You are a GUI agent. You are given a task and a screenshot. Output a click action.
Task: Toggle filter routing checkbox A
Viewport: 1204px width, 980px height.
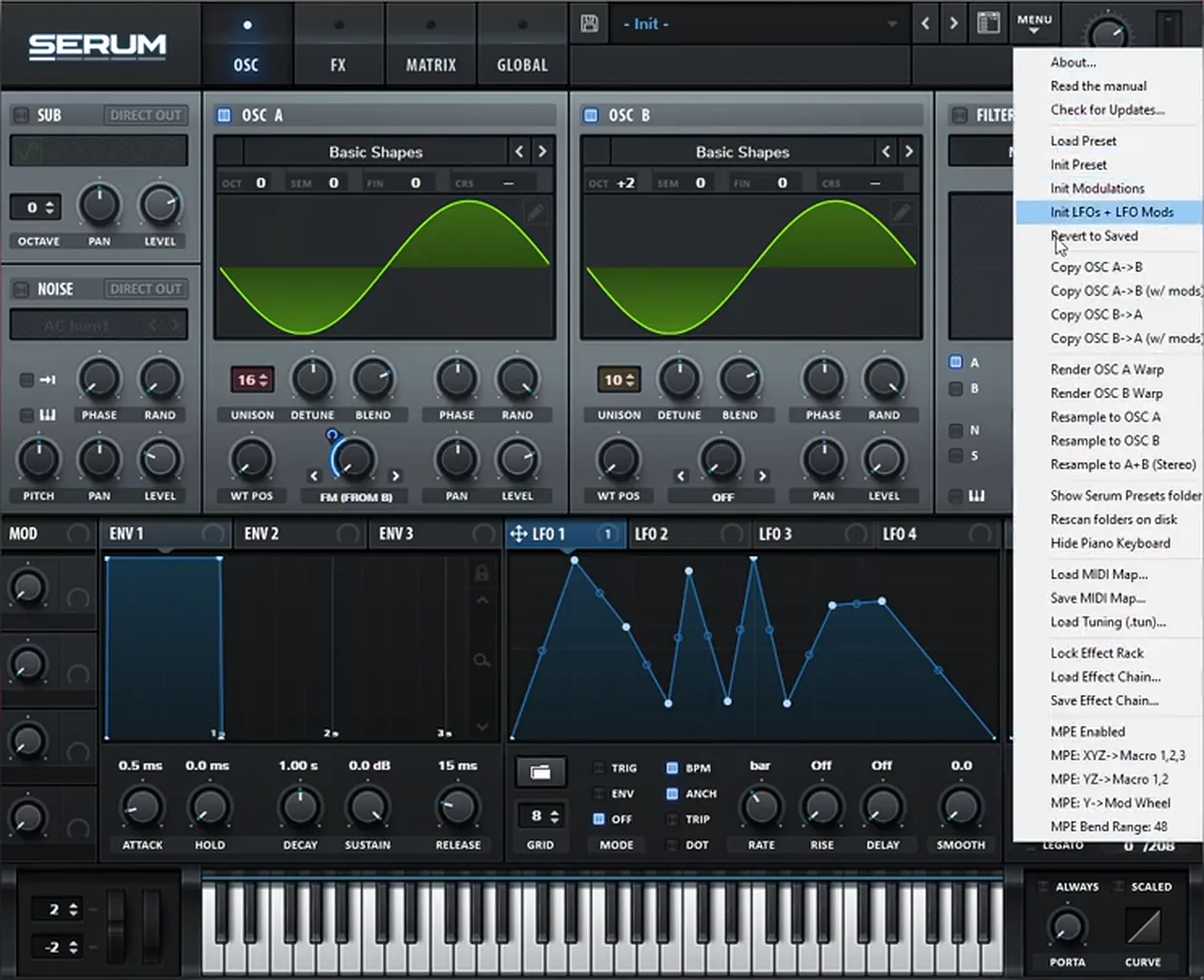pos(956,362)
